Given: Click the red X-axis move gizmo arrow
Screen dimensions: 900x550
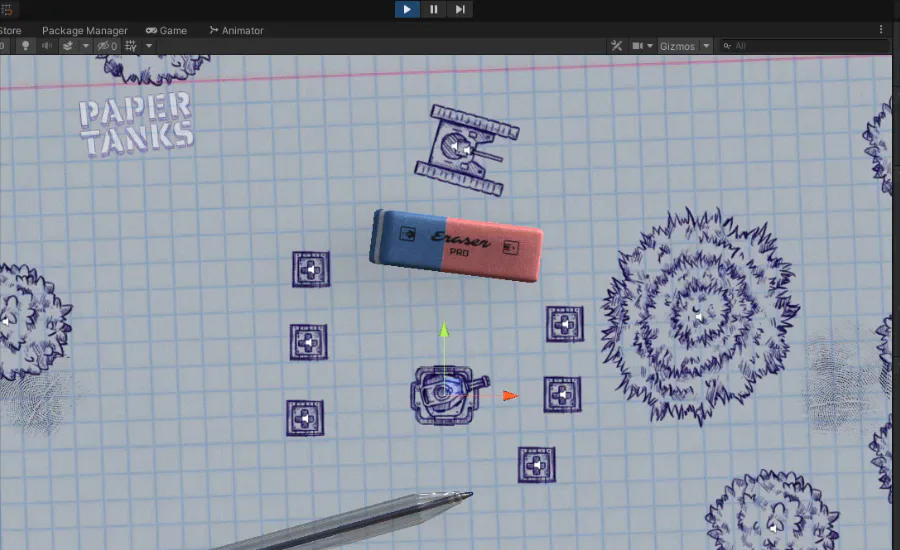Looking at the screenshot, I should pyautogui.click(x=510, y=396).
